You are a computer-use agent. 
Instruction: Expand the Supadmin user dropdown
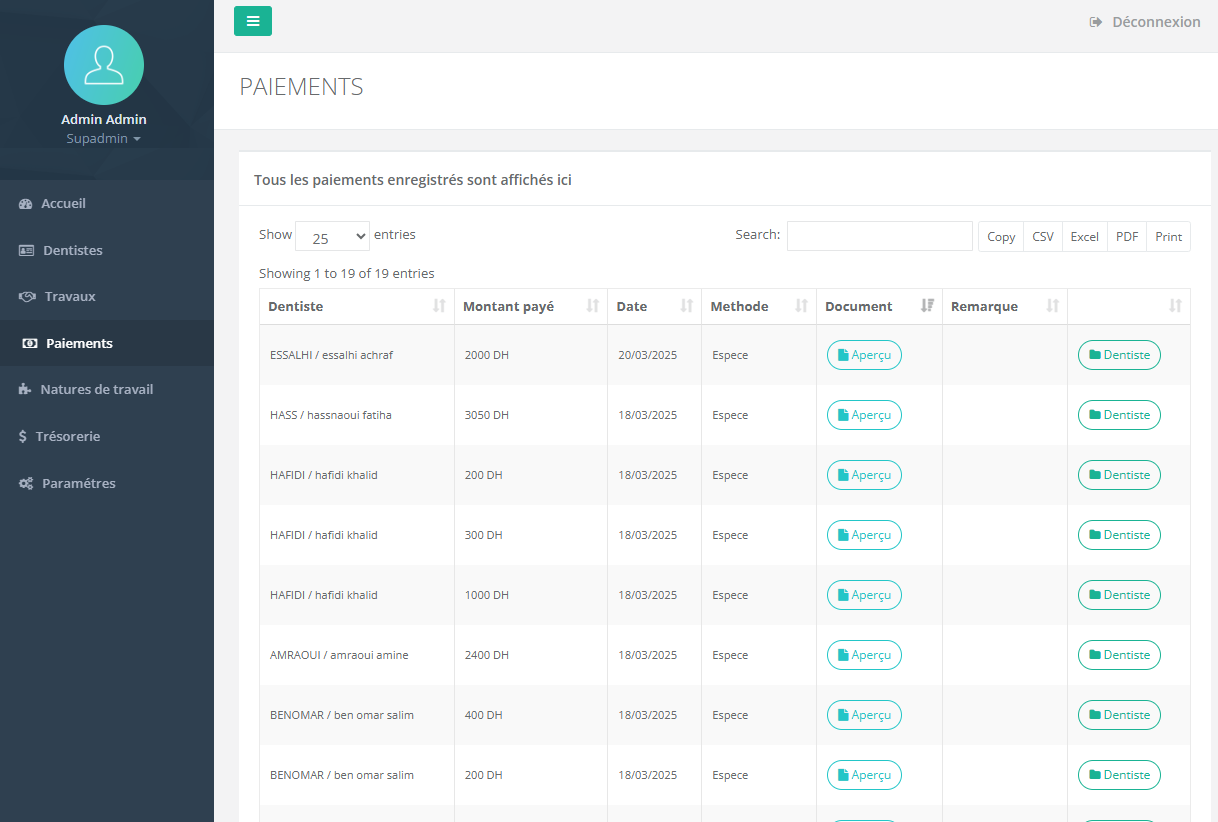pos(104,139)
